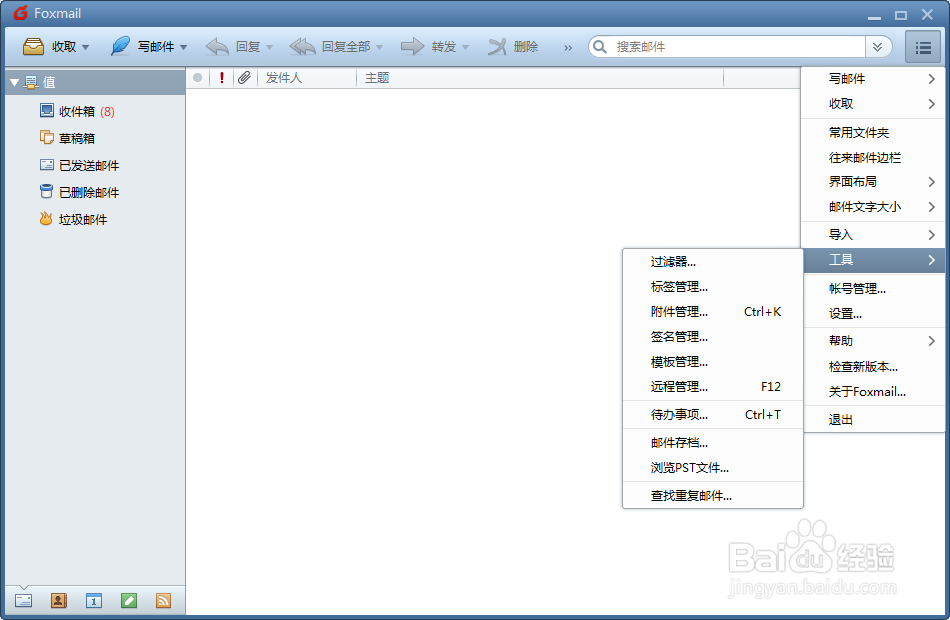
Task: Click the hamburger menu icon top right
Action: (x=922, y=46)
